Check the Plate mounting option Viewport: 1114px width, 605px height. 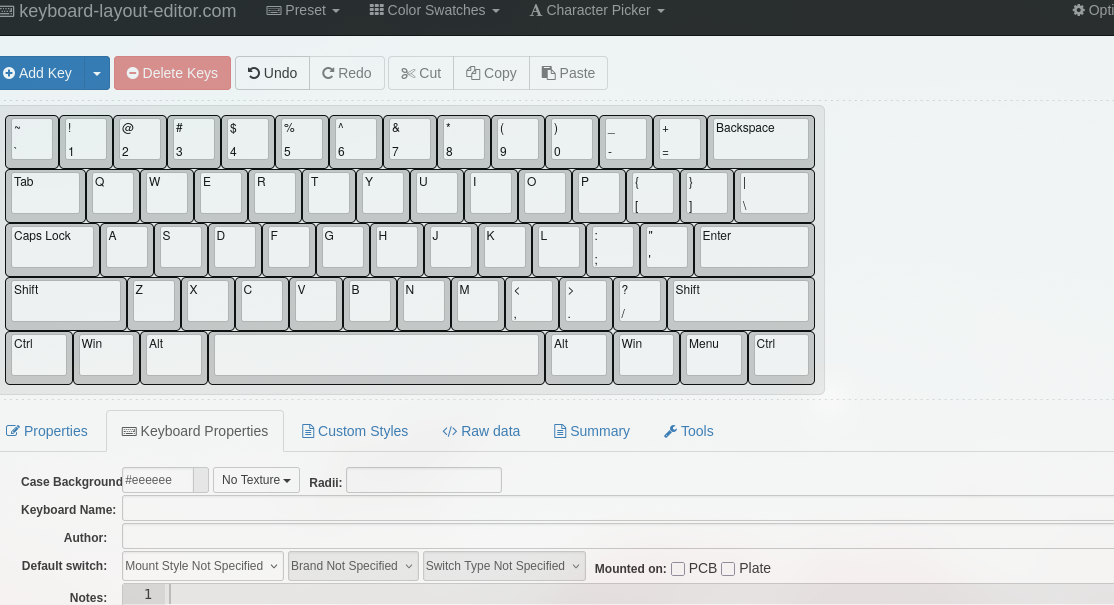(728, 568)
